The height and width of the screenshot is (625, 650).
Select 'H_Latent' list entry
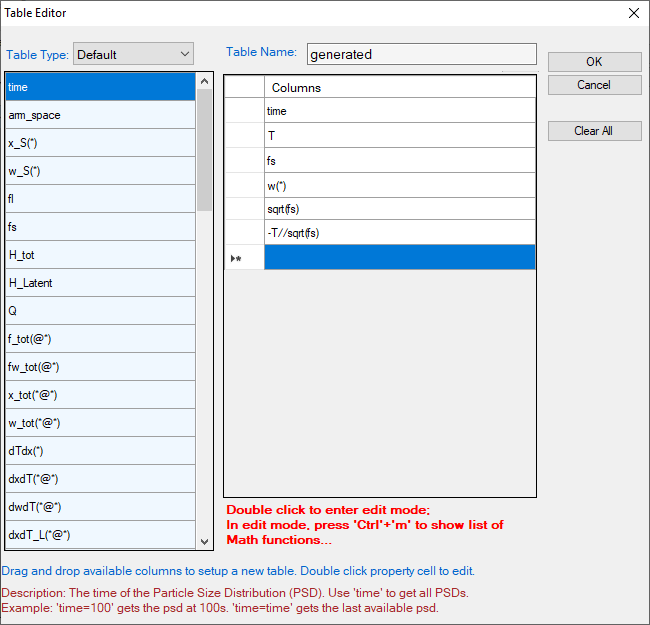click(100, 283)
